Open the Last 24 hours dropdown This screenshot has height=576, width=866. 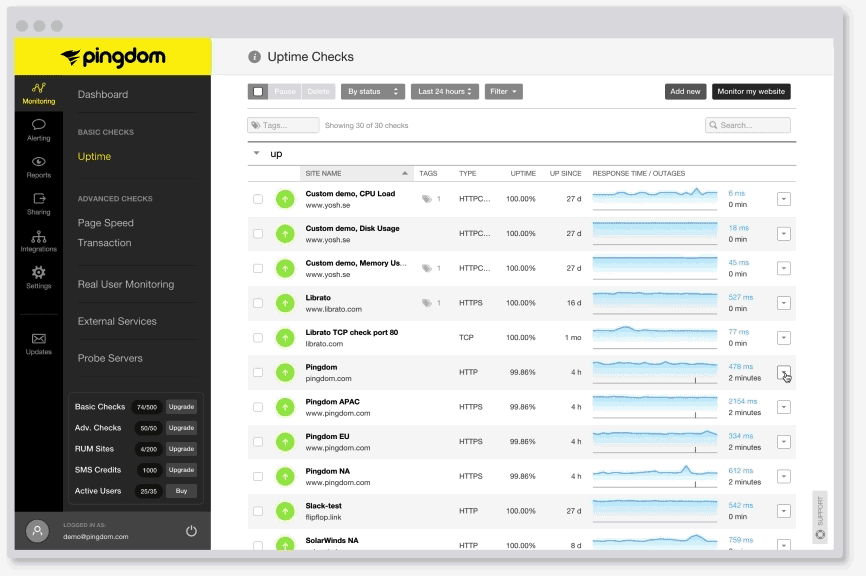(446, 92)
